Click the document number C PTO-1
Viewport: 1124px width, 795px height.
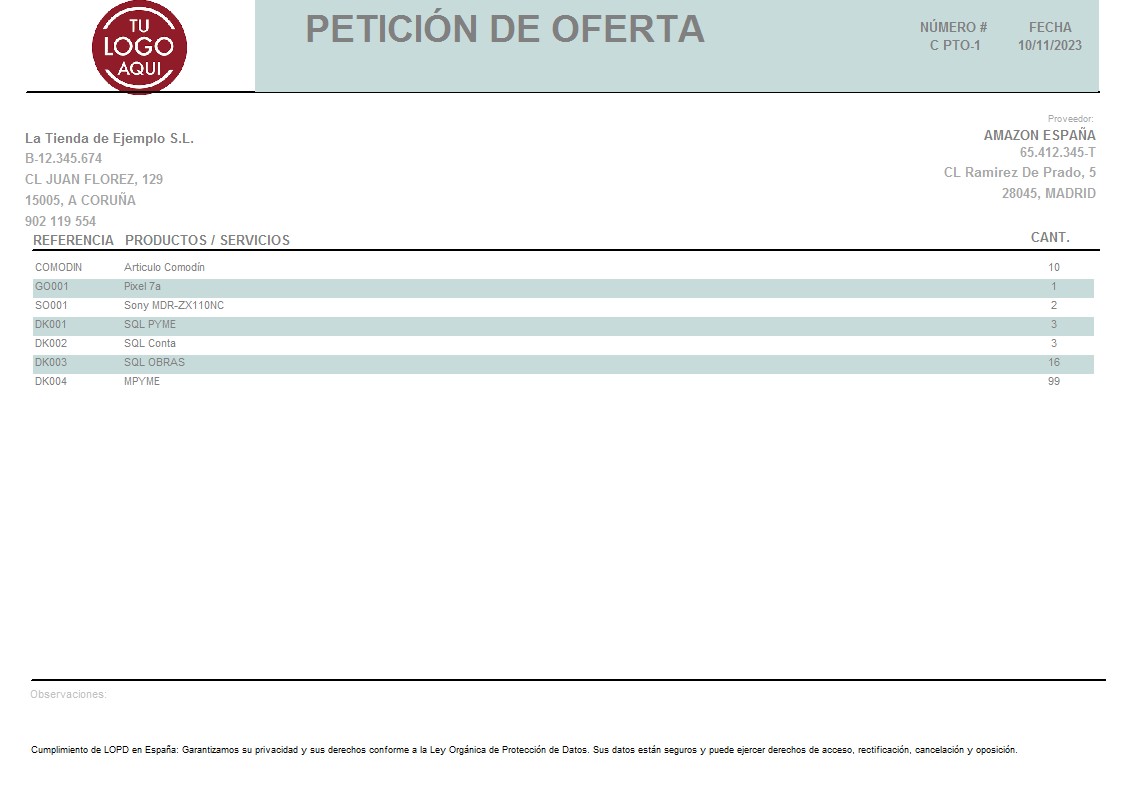coord(956,45)
